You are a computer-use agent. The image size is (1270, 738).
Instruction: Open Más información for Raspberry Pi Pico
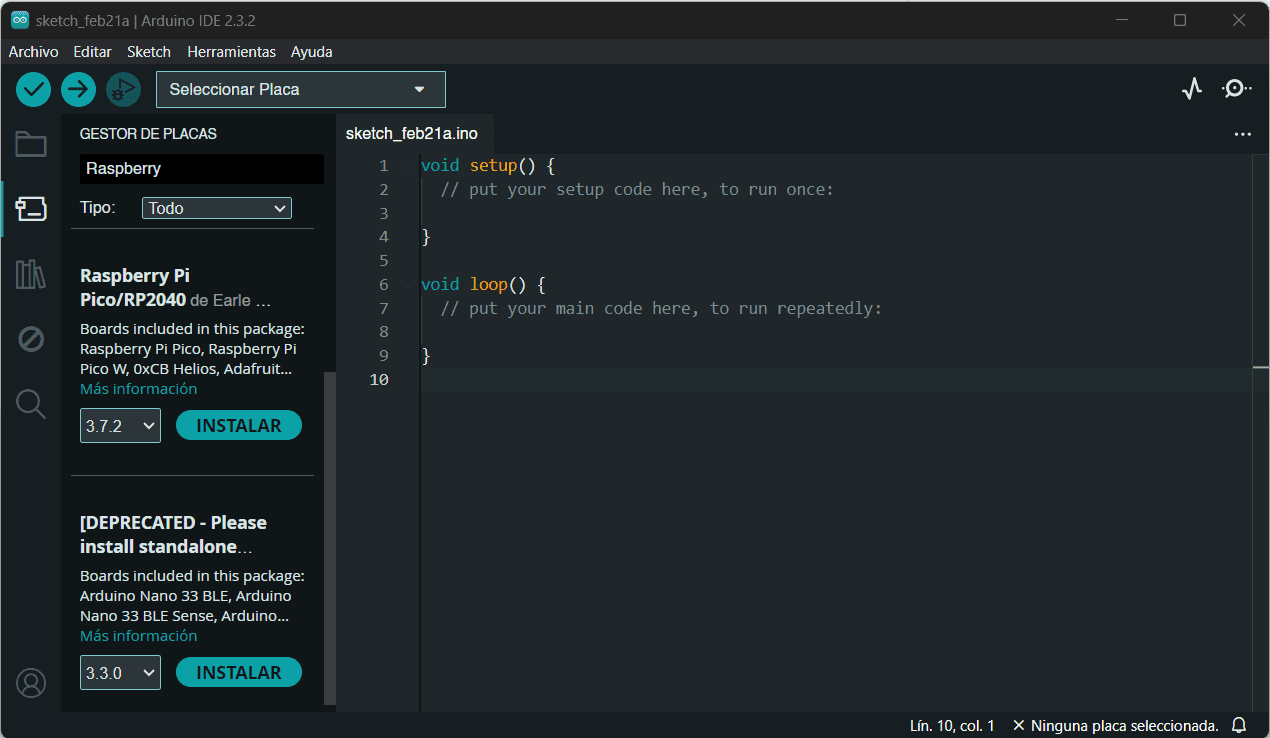138,389
